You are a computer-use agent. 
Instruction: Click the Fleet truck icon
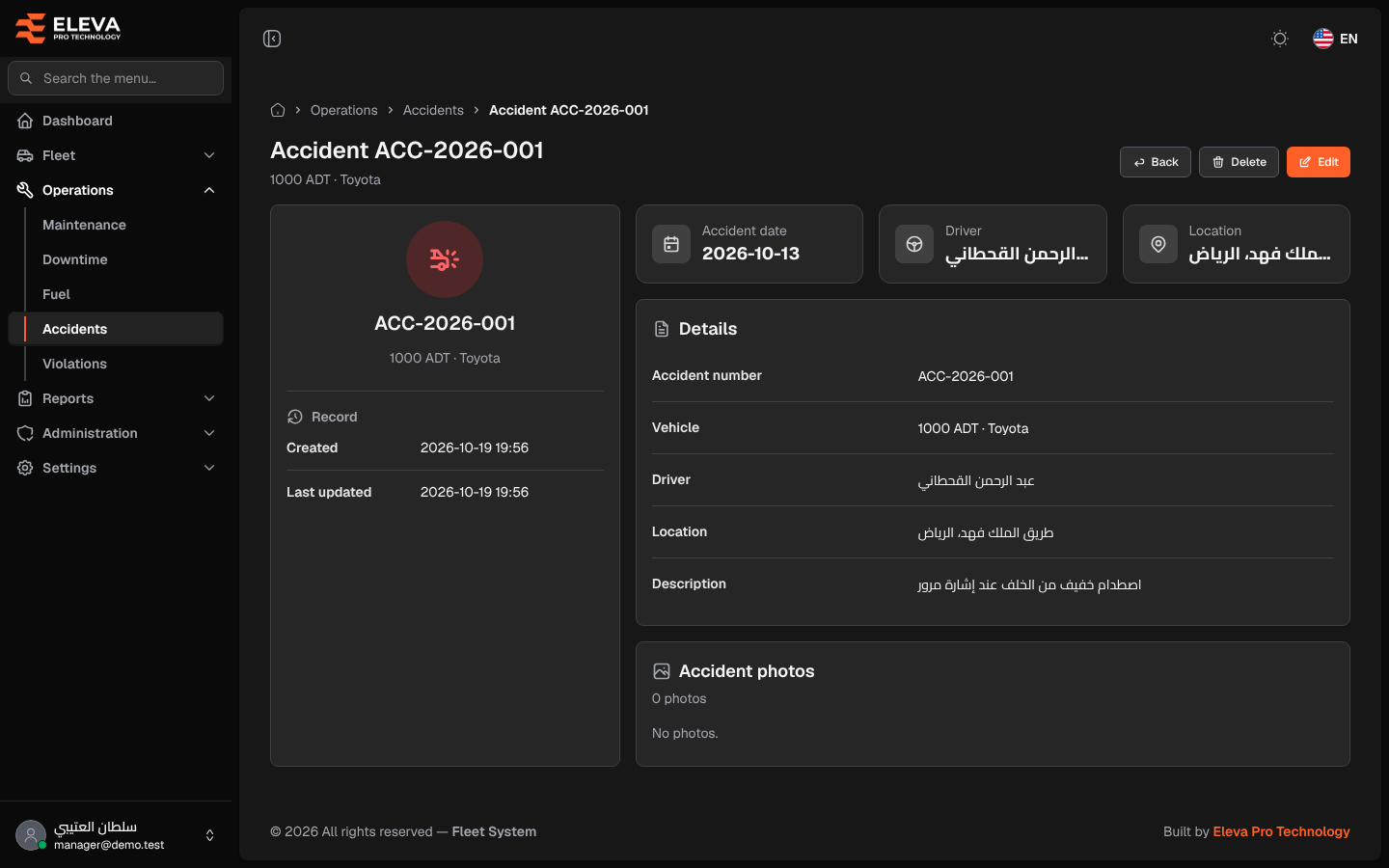tap(25, 155)
